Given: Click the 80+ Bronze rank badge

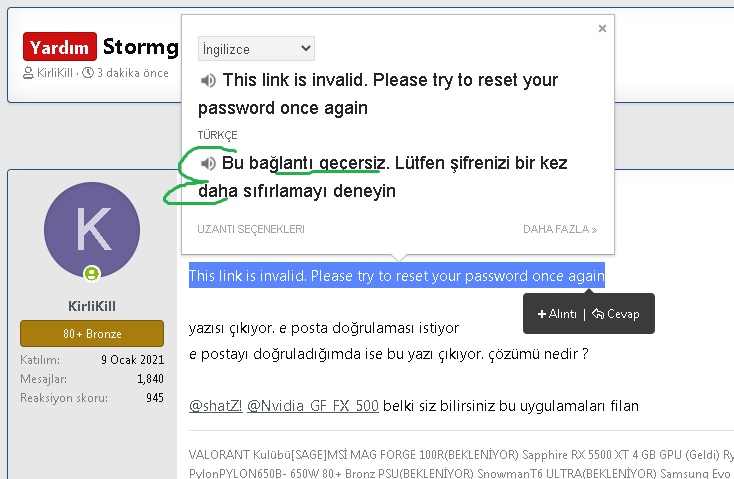Looking at the screenshot, I should pyautogui.click(x=92, y=333).
